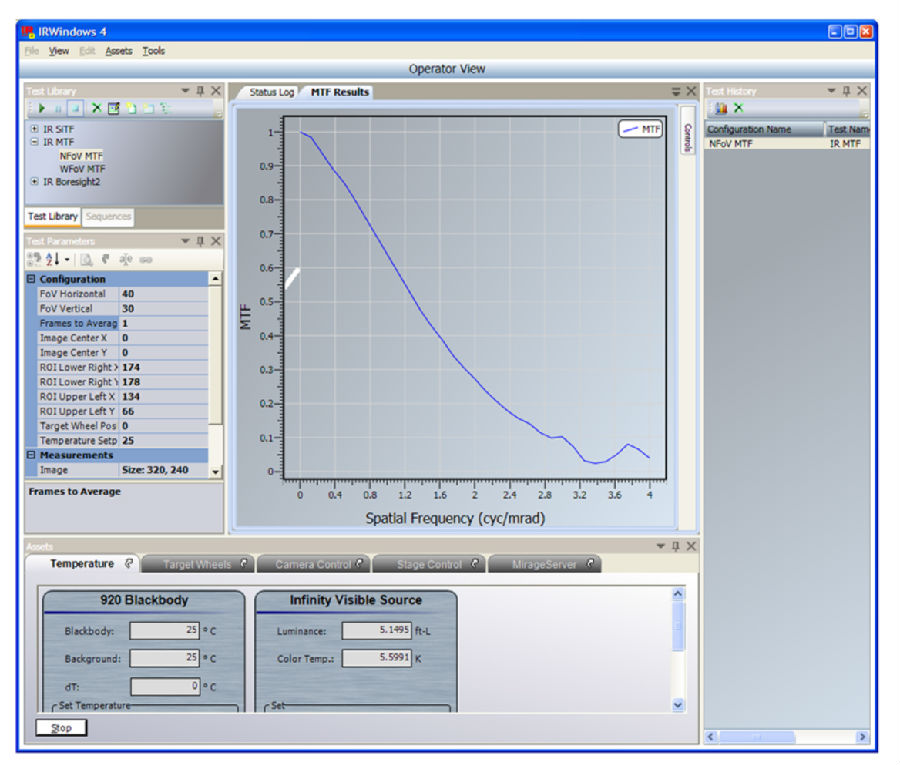900x765 pixels.
Task: Click the bar chart icon in Test History toolbar
Action: tap(721, 108)
